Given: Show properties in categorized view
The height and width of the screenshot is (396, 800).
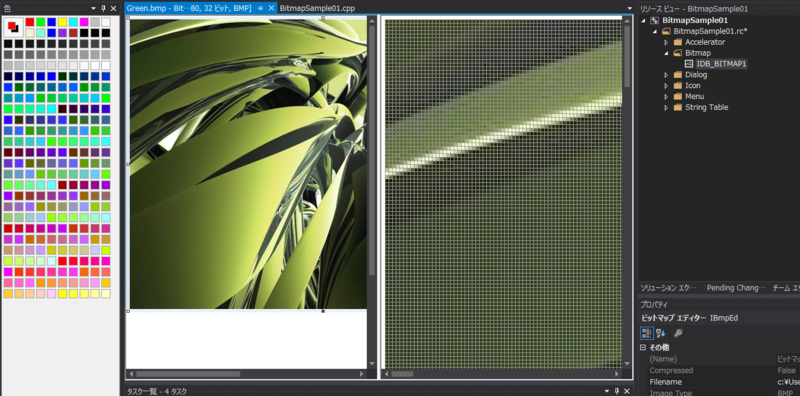Looking at the screenshot, I should (647, 333).
